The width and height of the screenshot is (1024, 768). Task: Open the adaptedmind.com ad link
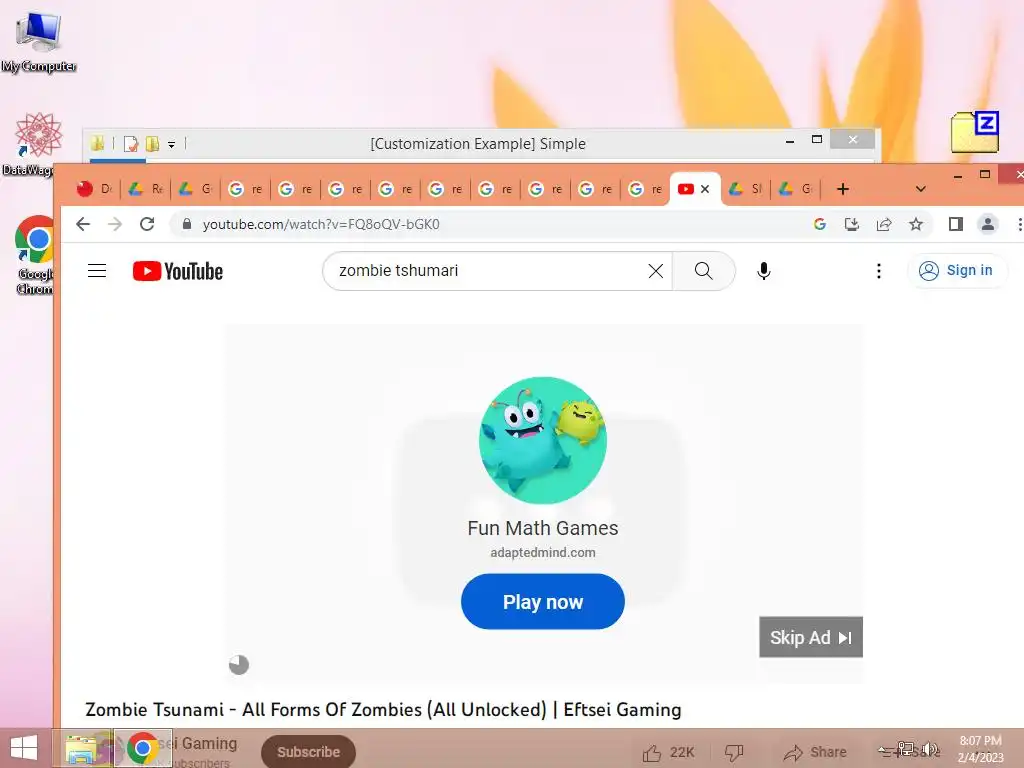click(543, 552)
